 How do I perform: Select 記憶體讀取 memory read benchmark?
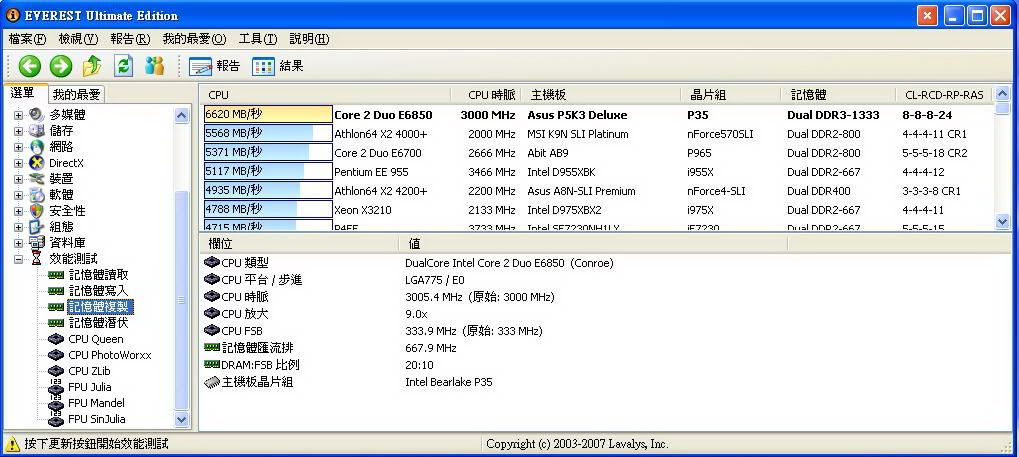tap(99, 275)
